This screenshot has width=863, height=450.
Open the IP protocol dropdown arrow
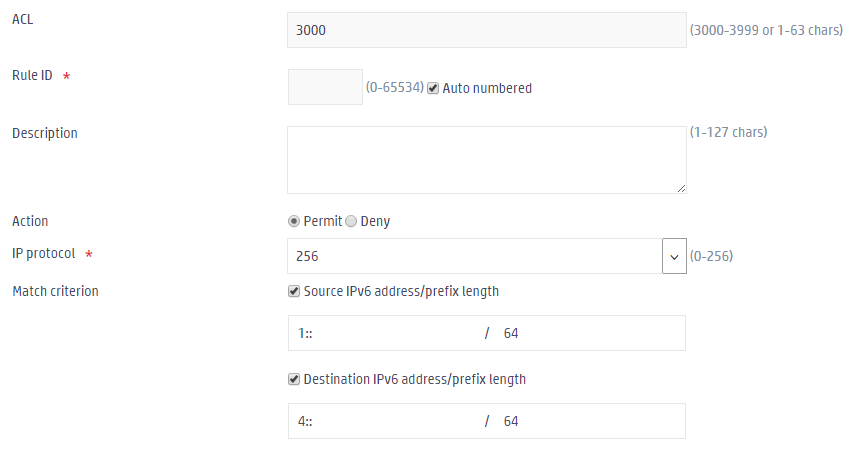click(x=674, y=256)
